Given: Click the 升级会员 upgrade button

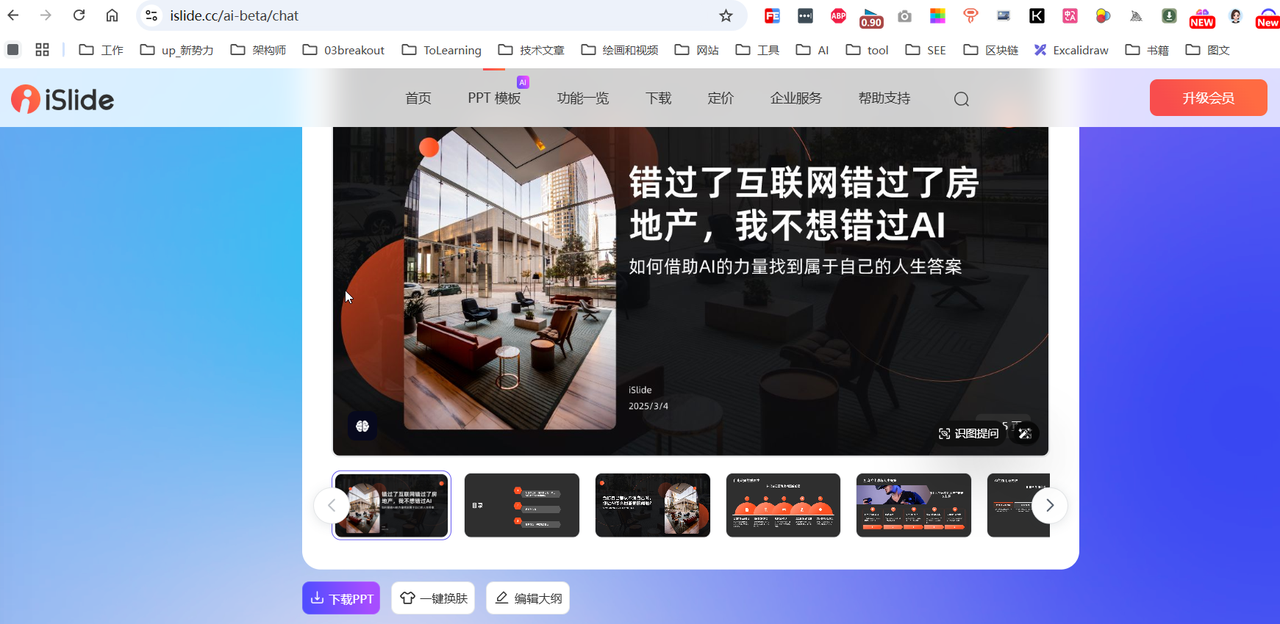Looking at the screenshot, I should click(1208, 98).
